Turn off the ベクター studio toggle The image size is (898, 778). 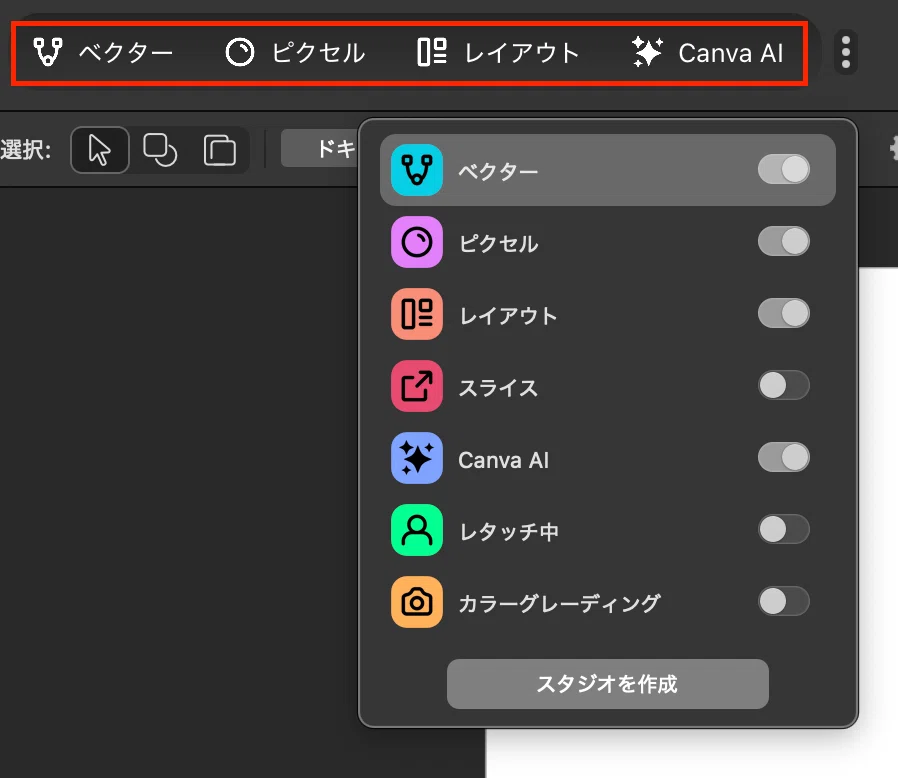783,170
